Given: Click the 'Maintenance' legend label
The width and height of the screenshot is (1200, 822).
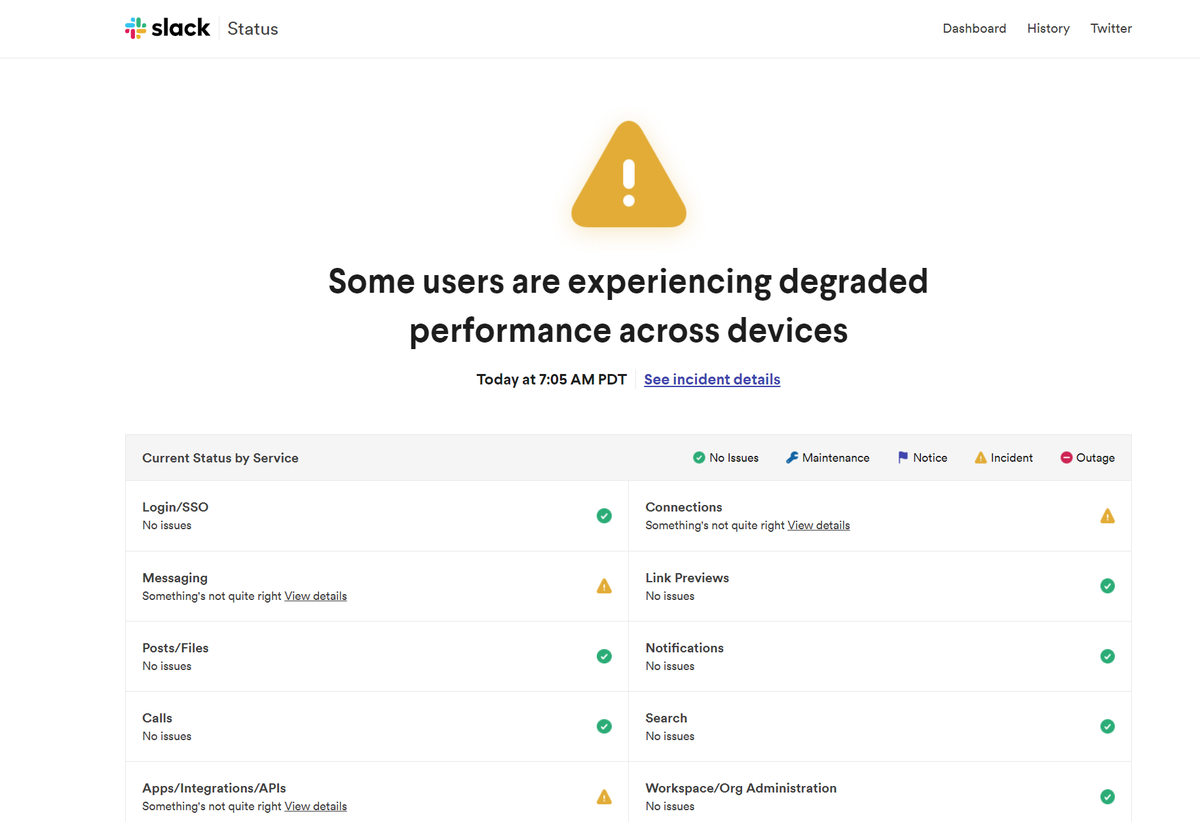Looking at the screenshot, I should tap(836, 458).
